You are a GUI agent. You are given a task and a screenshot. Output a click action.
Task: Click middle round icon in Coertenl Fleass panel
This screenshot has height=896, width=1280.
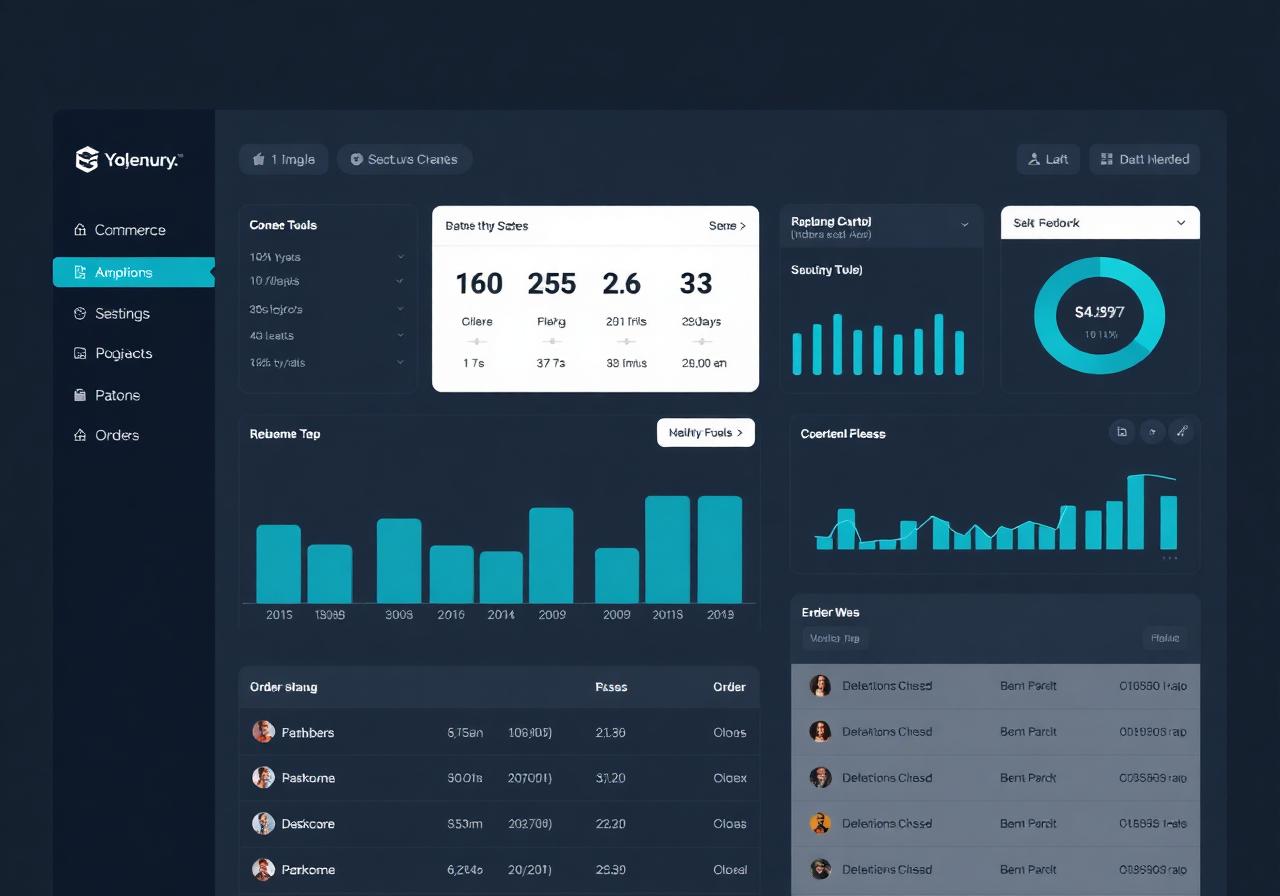coord(1152,432)
